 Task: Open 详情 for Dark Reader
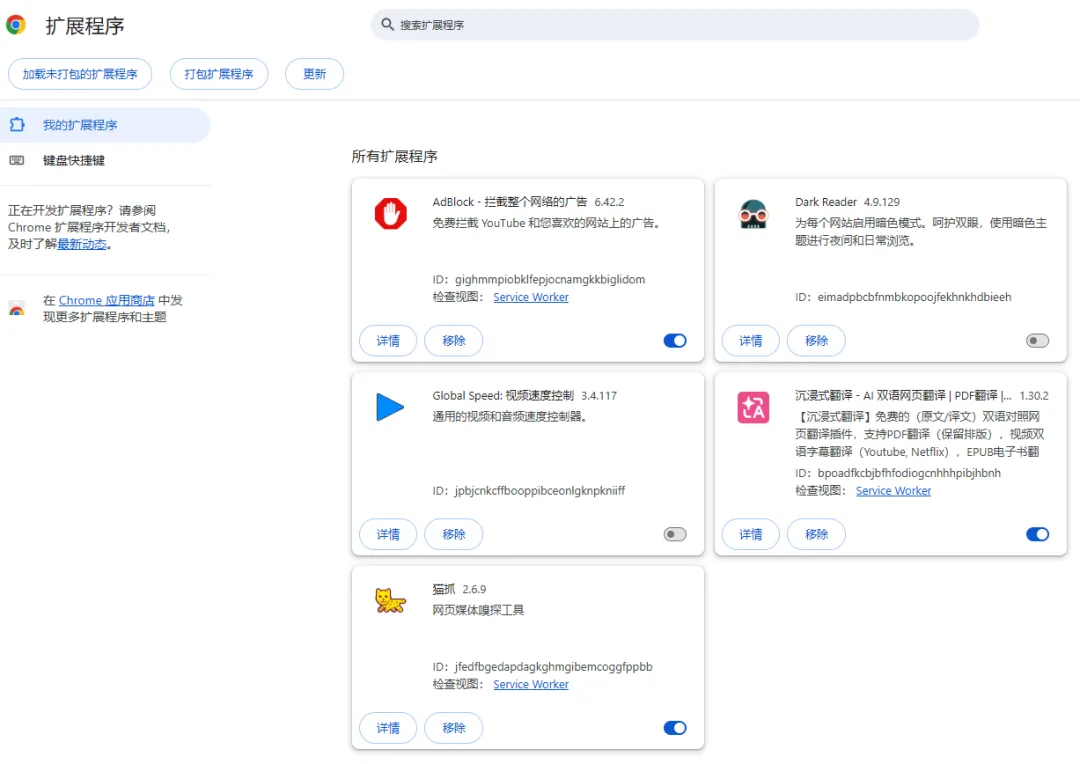pyautogui.click(x=751, y=340)
